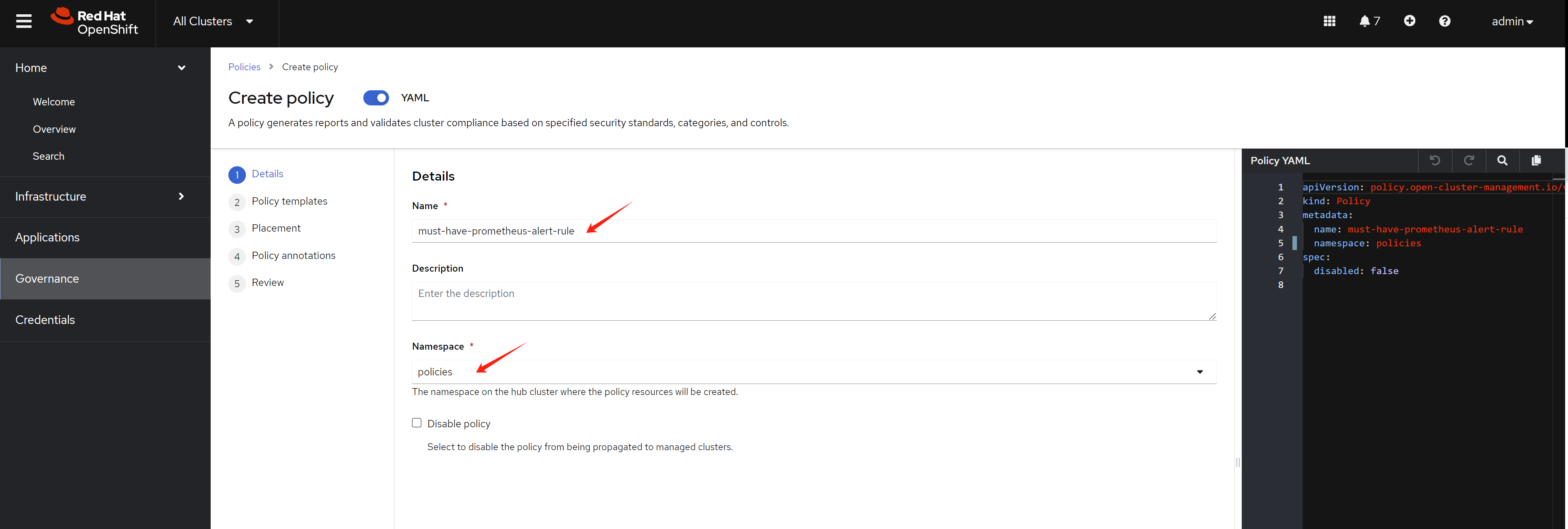Open the Namespace dropdown showing policies
1568x529 pixels.
[813, 372]
